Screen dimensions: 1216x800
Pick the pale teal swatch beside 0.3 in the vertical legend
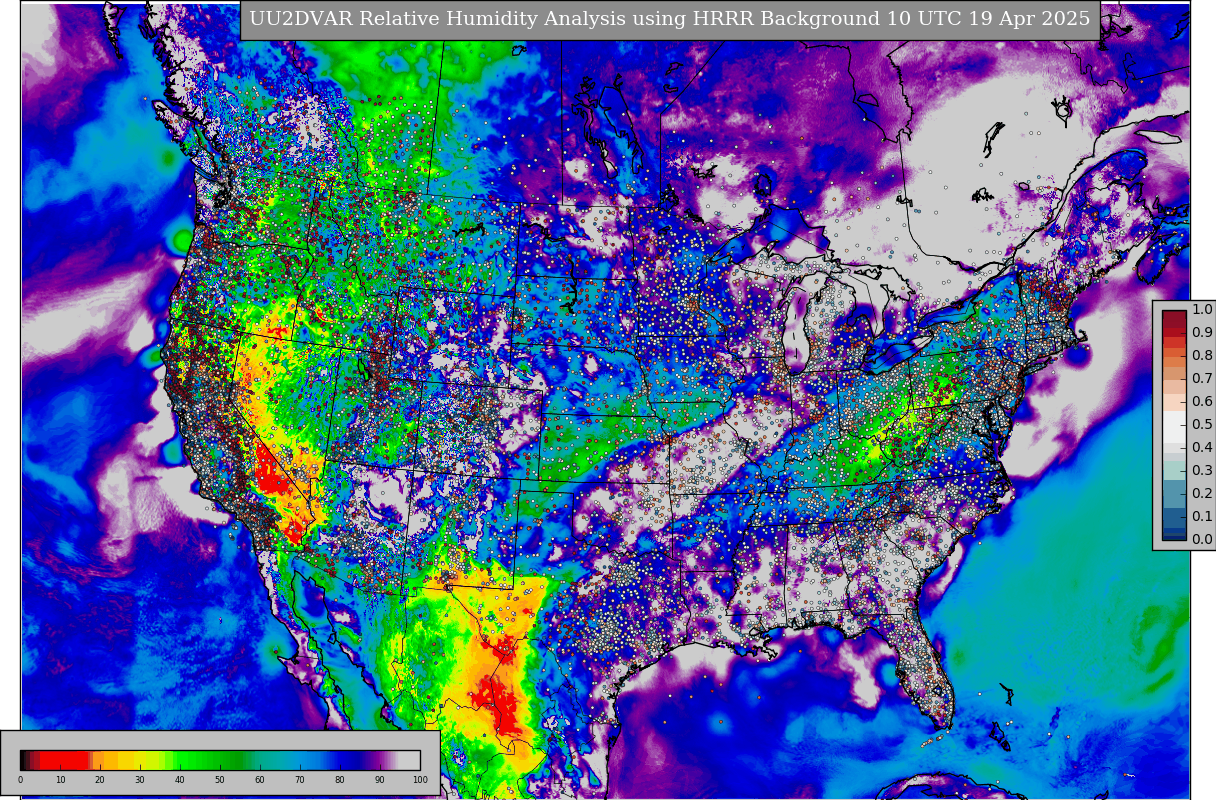pos(1174,470)
